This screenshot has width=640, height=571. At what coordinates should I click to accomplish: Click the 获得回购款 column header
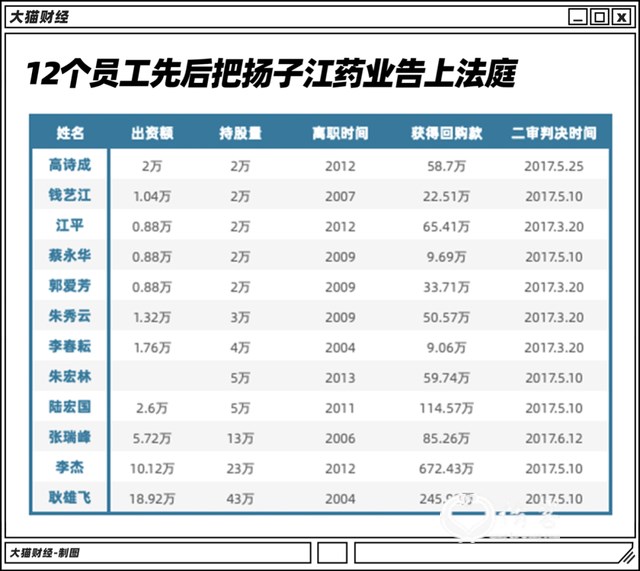[x=447, y=133]
